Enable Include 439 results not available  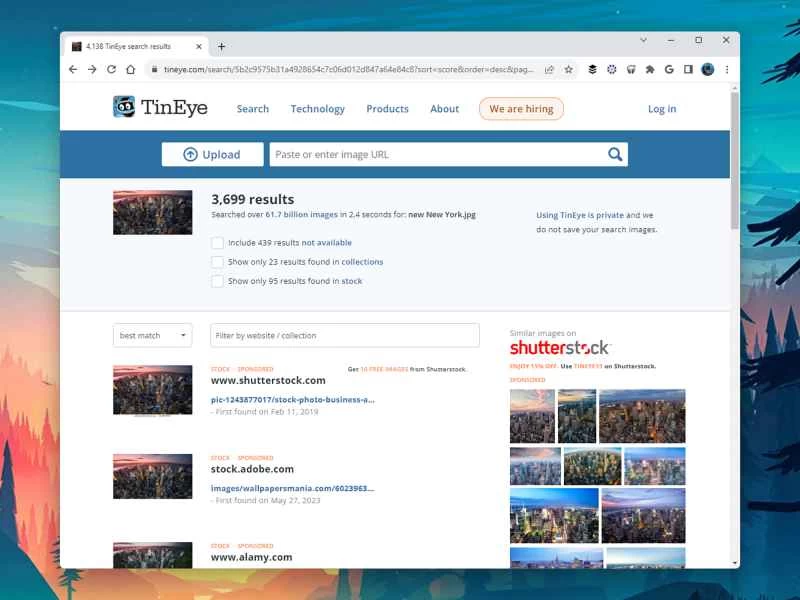(217, 242)
